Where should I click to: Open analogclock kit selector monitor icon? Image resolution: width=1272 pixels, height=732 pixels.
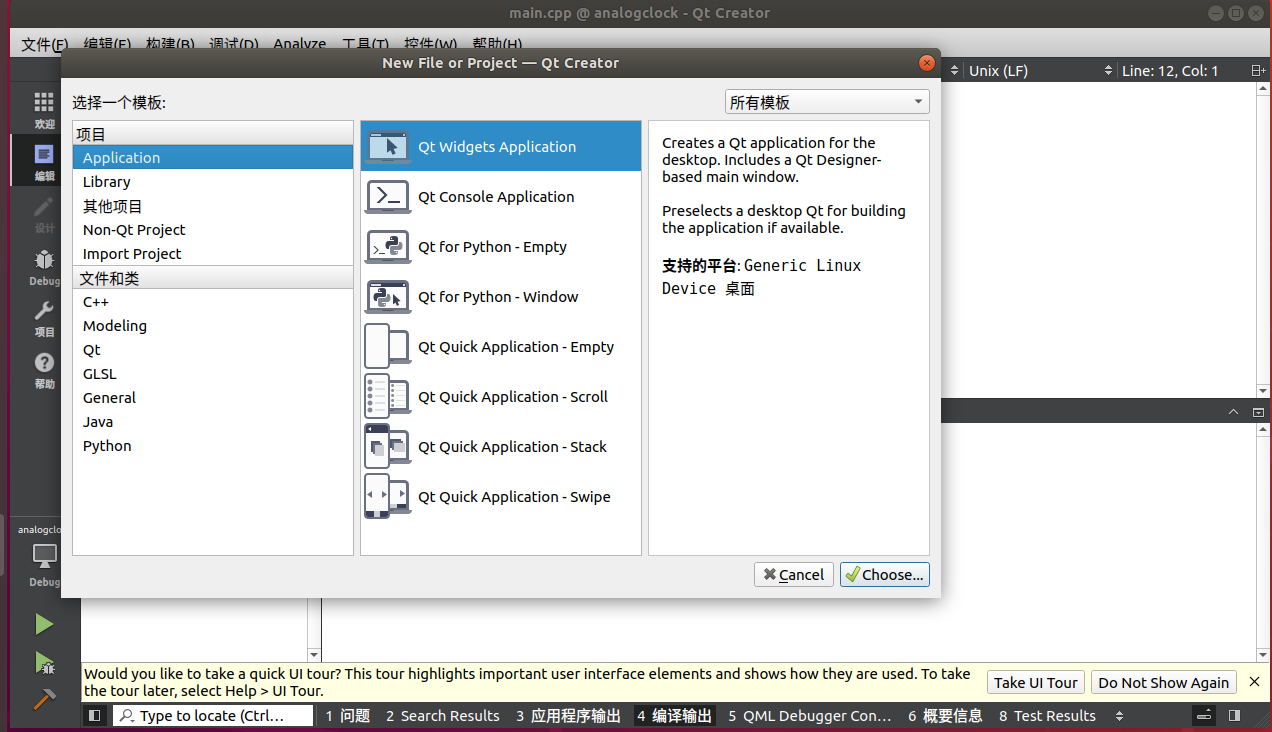point(44,554)
